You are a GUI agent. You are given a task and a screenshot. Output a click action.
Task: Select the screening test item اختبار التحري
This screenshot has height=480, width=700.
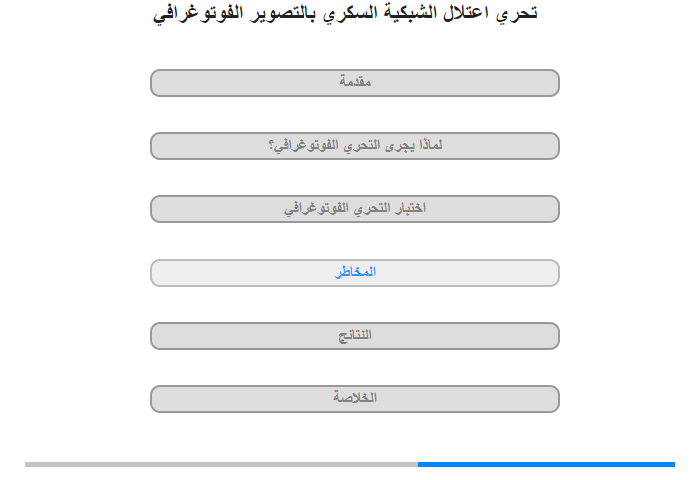point(355,209)
